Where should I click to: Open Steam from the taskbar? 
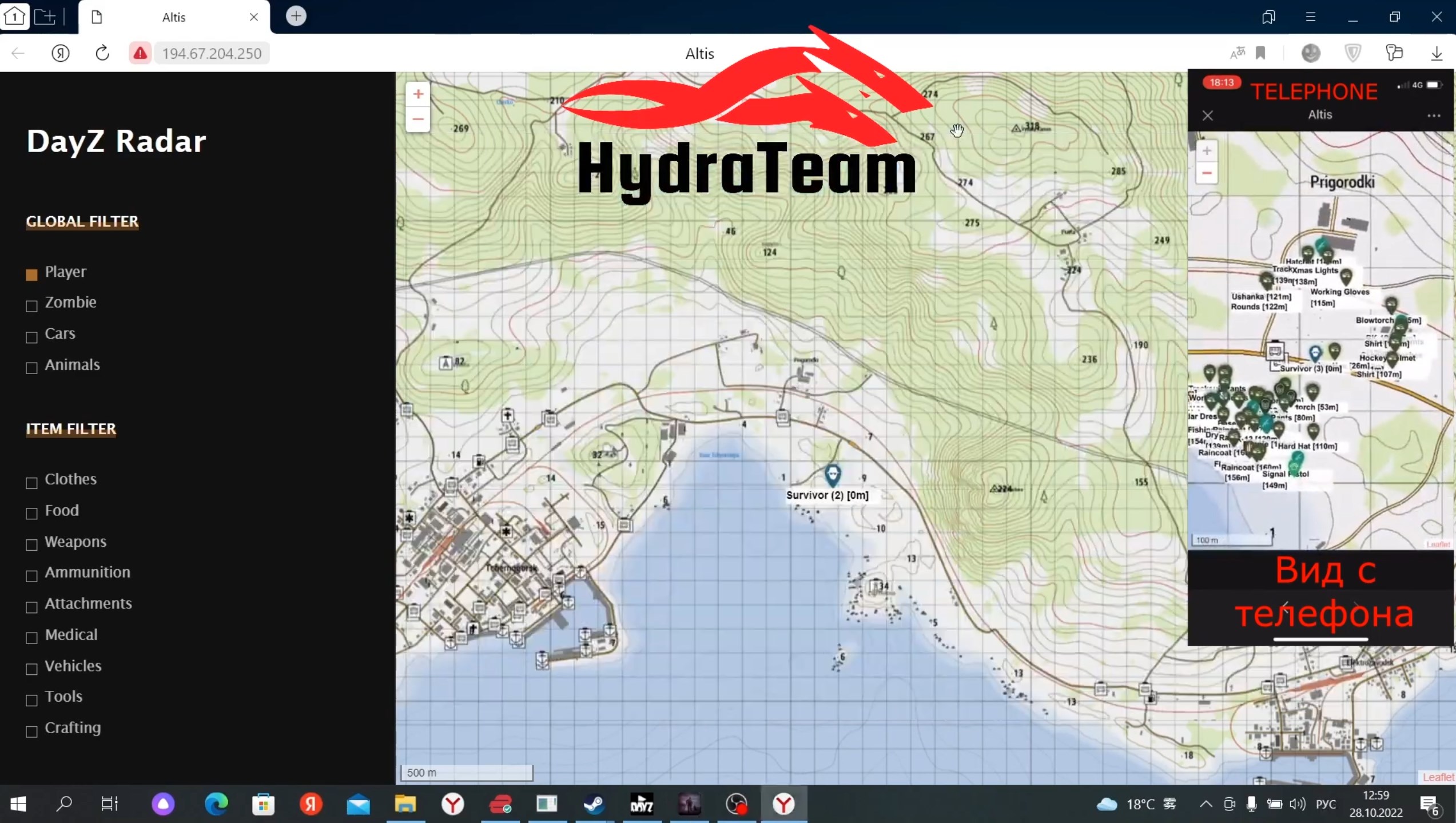point(594,804)
